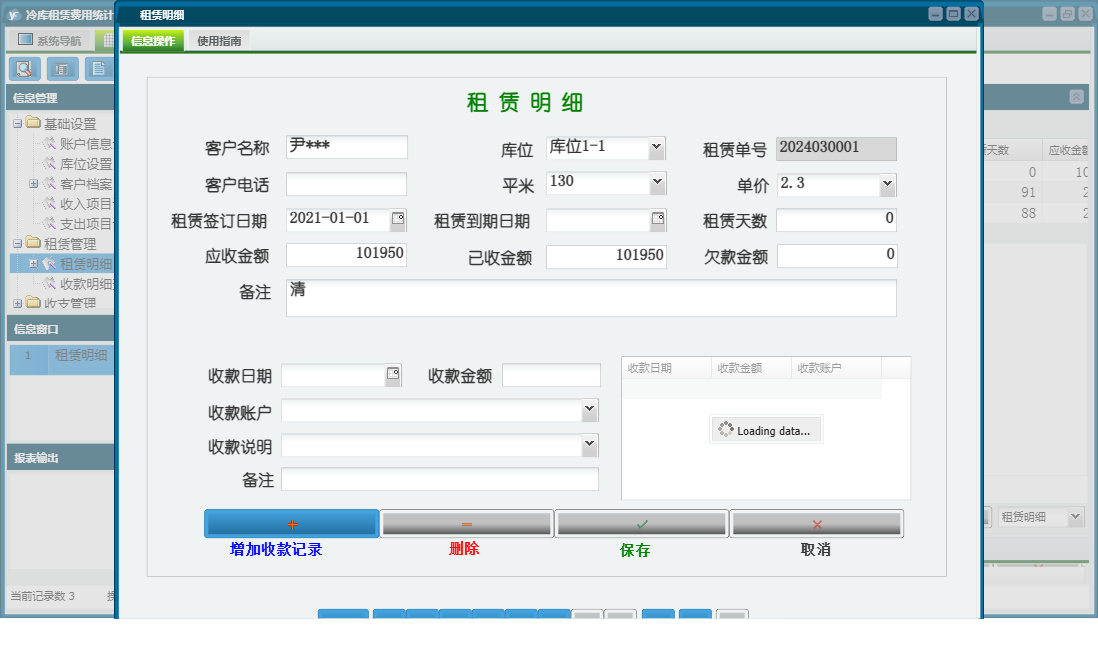Click the payment section 备注 input field
The height and width of the screenshot is (655, 1098).
click(440, 479)
